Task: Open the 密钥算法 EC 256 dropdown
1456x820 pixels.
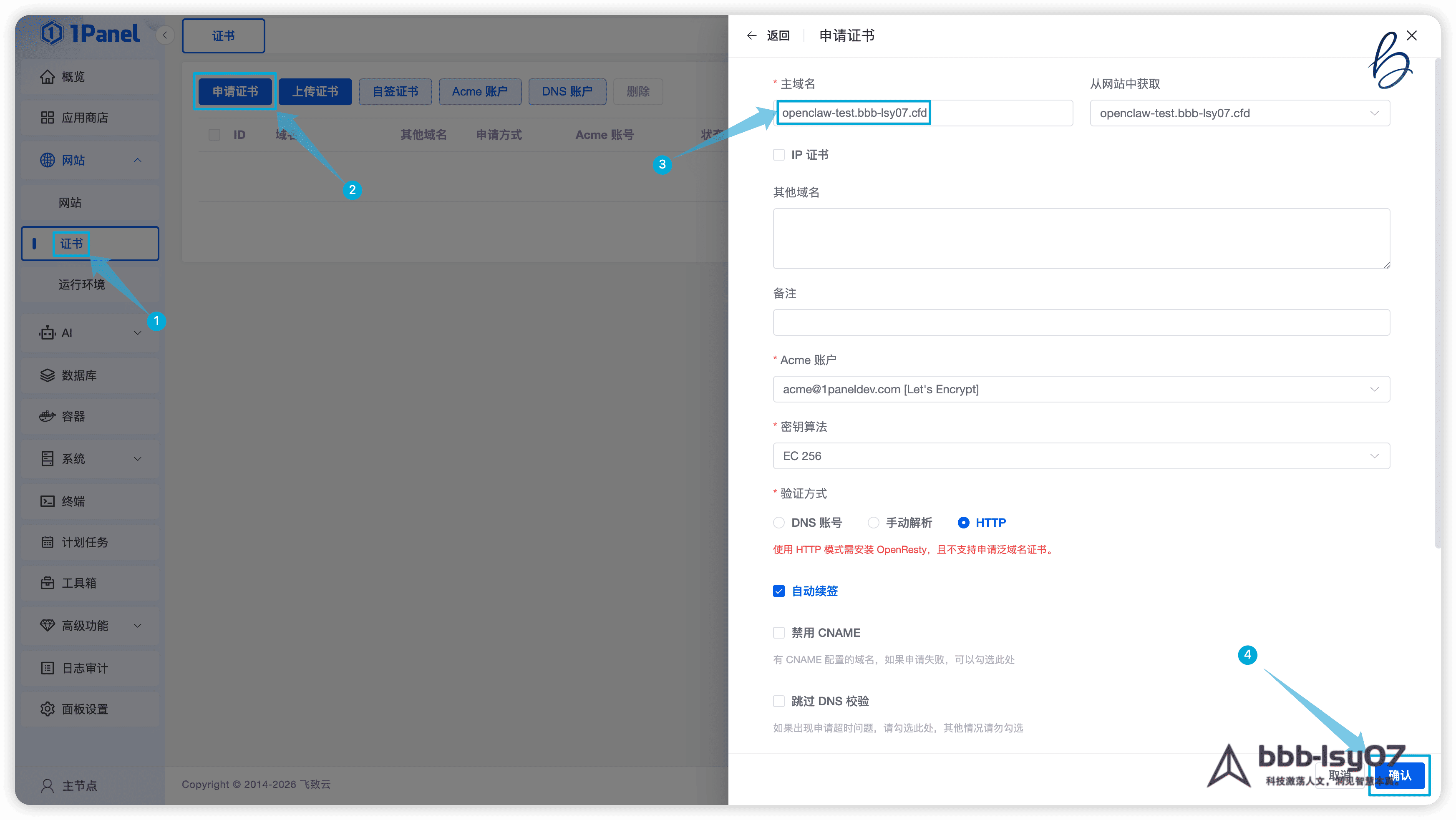Action: 1081,456
